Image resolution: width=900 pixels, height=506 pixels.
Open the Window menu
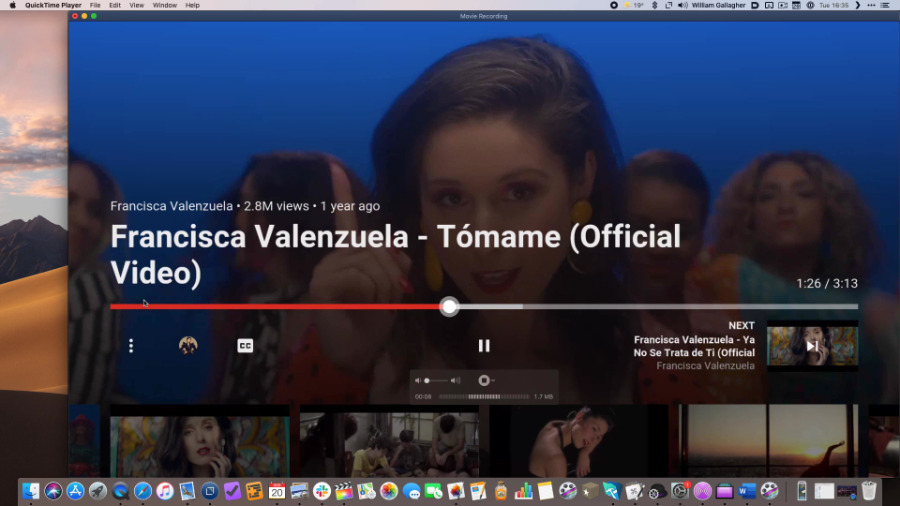pos(165,5)
